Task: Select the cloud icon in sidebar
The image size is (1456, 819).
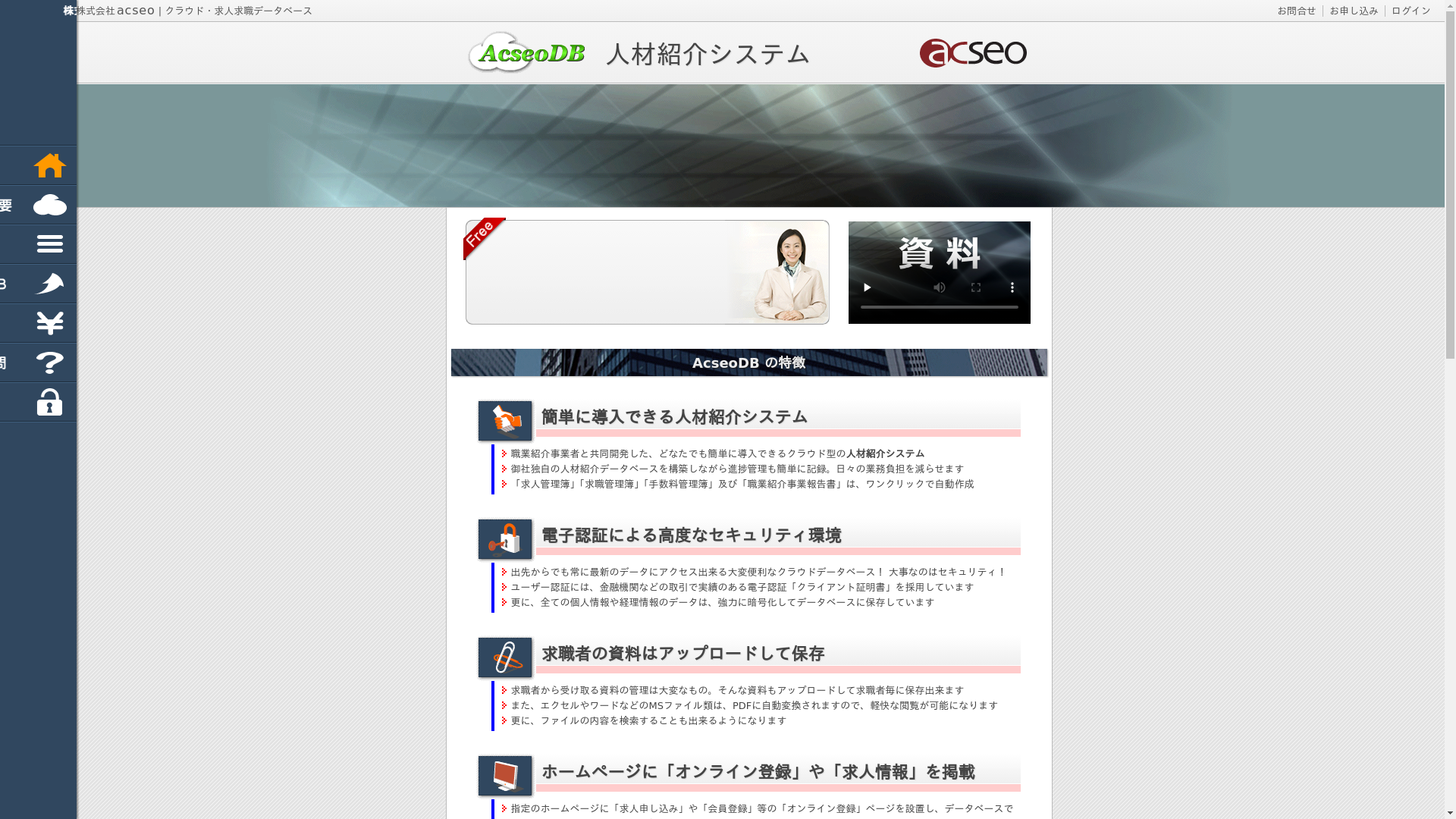Action: (50, 205)
